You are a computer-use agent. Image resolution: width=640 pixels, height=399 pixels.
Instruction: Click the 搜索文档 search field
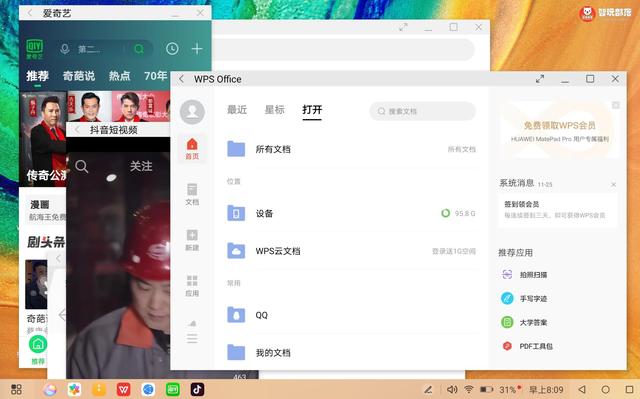click(x=422, y=111)
